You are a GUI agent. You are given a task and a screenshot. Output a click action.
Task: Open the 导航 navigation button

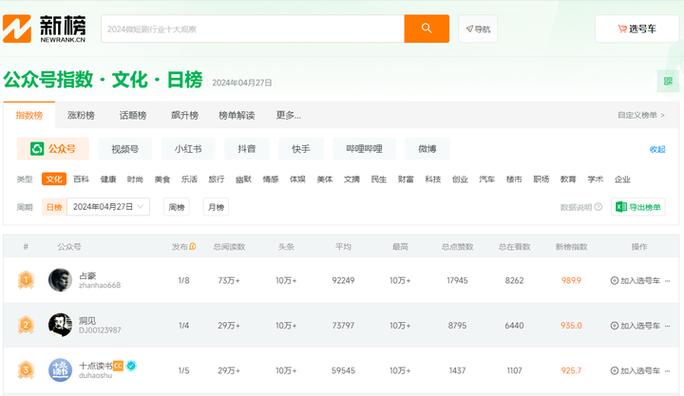(x=478, y=29)
